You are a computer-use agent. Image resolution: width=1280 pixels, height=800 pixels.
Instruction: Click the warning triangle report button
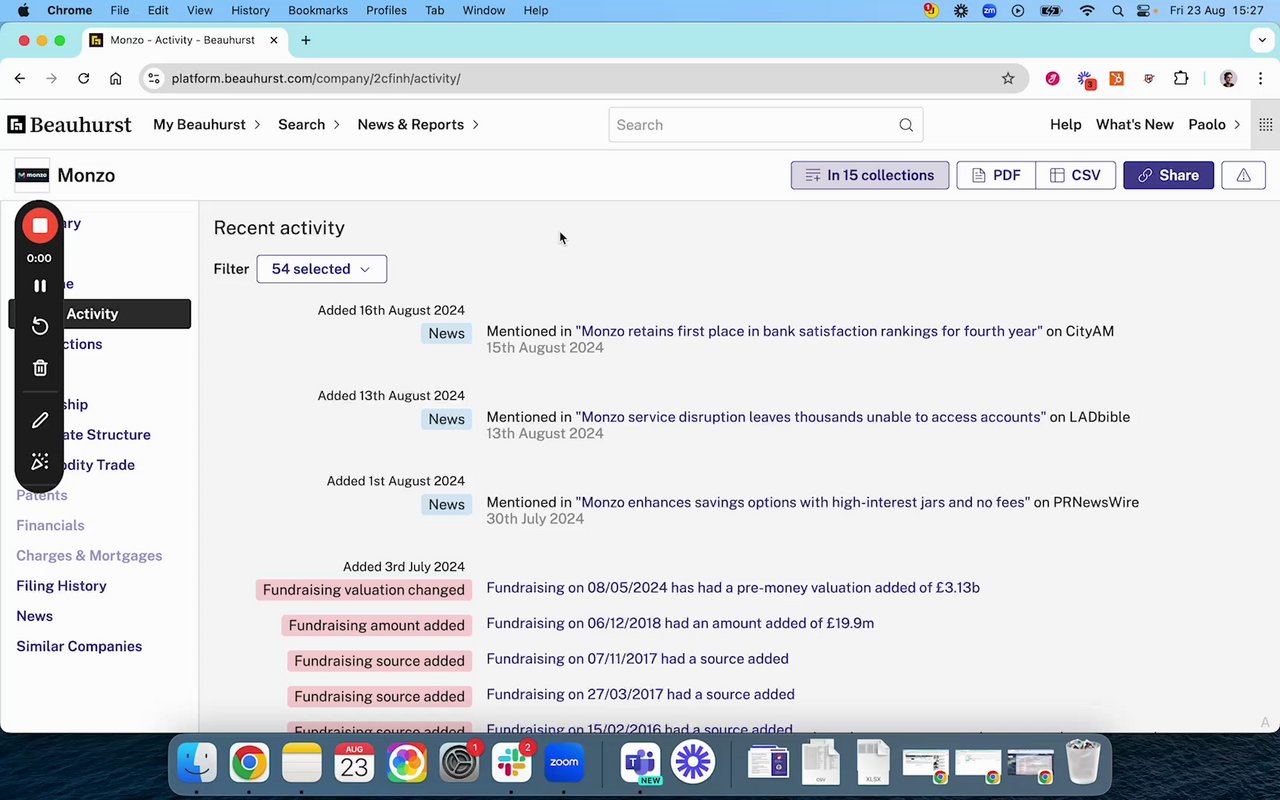pos(1243,175)
